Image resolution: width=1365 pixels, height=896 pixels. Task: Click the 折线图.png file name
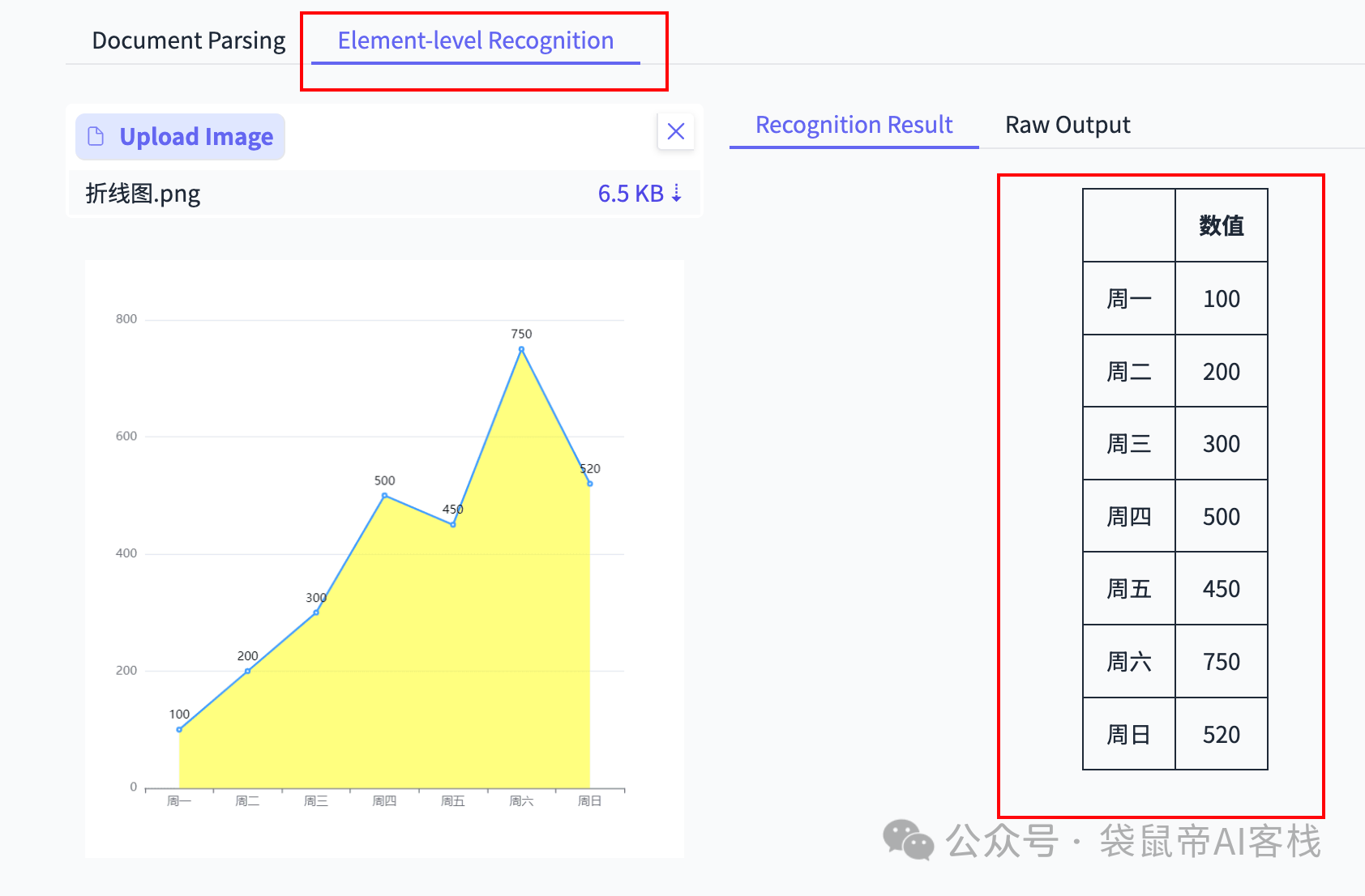pos(143,194)
